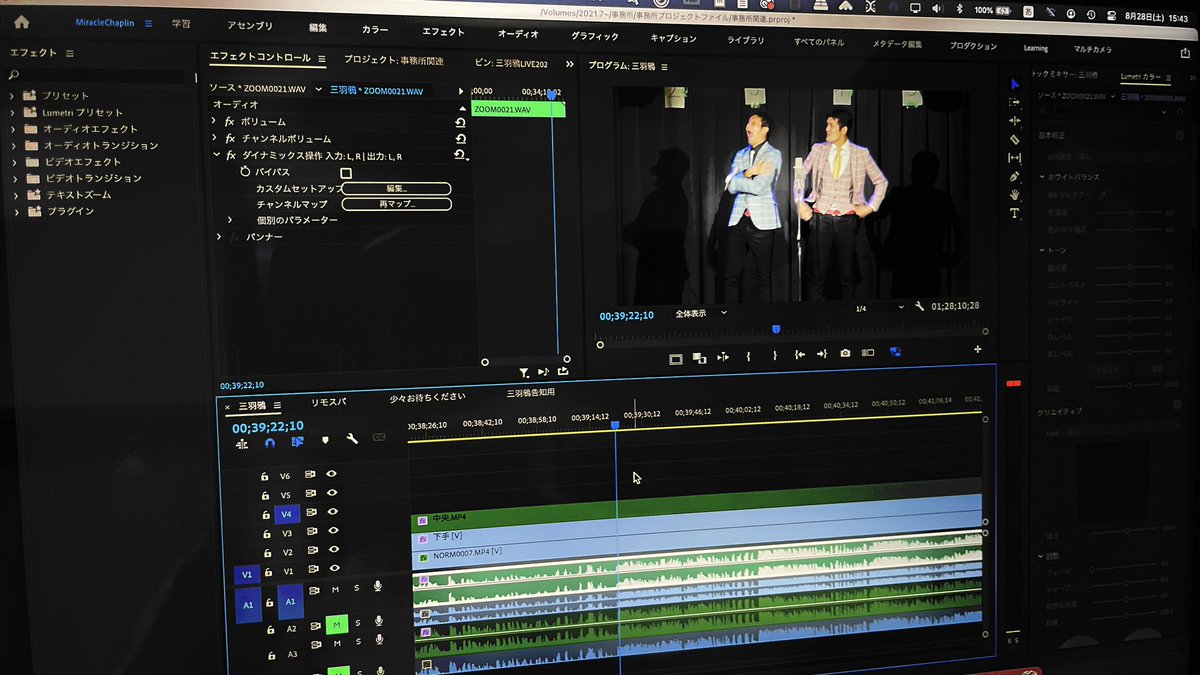The image size is (1200, 675).
Task: Open the 全体表示 zoom level dropdown
Action: tap(701, 313)
